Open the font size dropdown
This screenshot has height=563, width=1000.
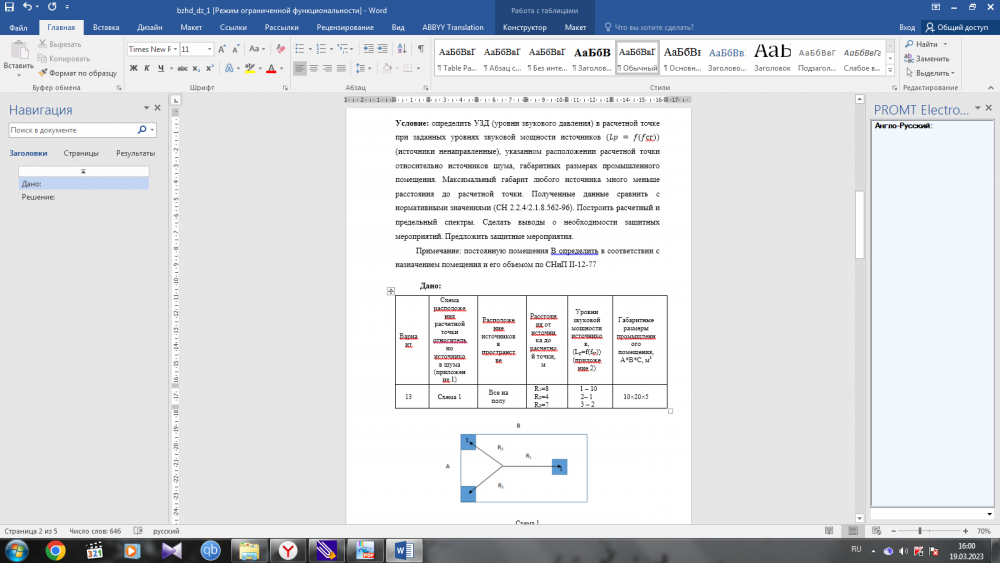coord(210,49)
